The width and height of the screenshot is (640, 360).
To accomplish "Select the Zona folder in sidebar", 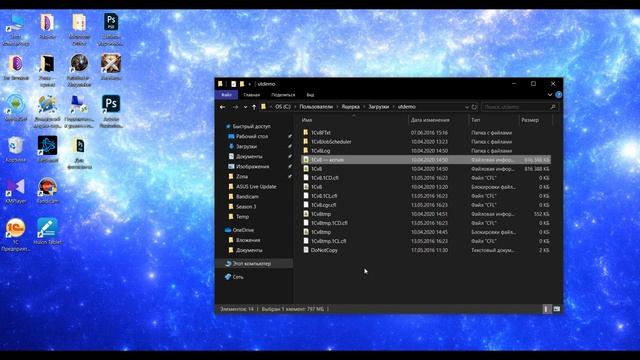I will tap(242, 177).
